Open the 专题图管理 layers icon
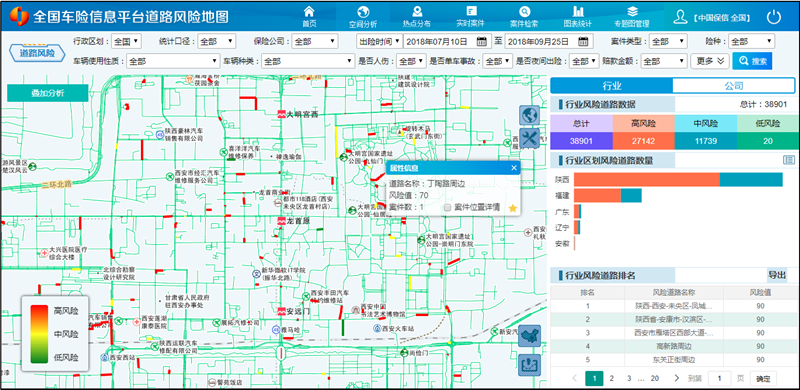 632,11
